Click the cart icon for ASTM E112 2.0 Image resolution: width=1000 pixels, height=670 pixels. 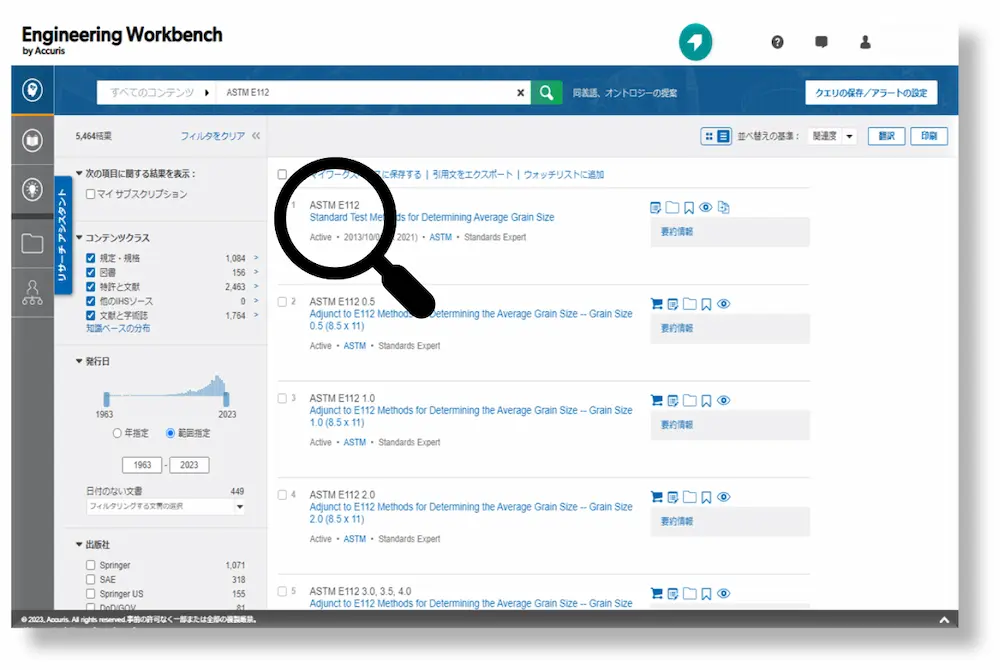click(656, 497)
